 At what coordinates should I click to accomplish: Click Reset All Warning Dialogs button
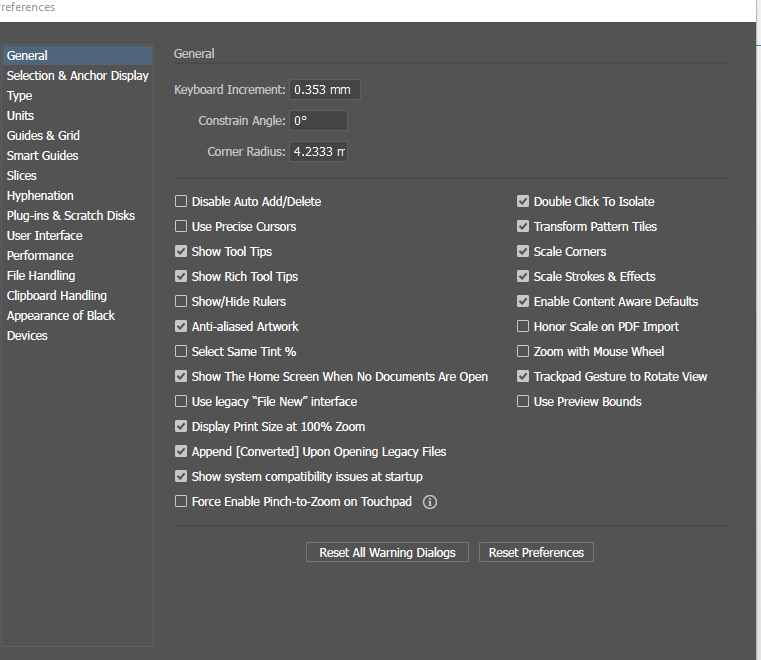coord(387,552)
